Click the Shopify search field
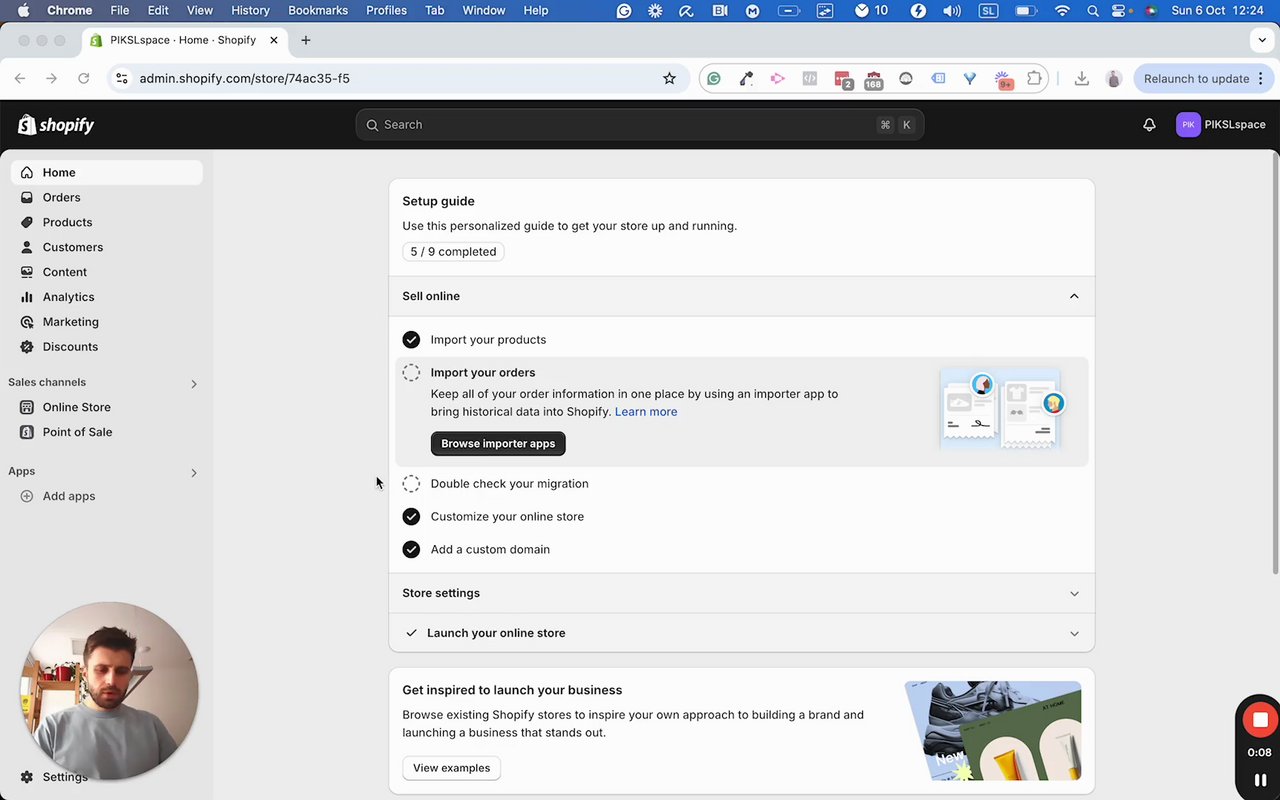1280x800 pixels. click(640, 125)
